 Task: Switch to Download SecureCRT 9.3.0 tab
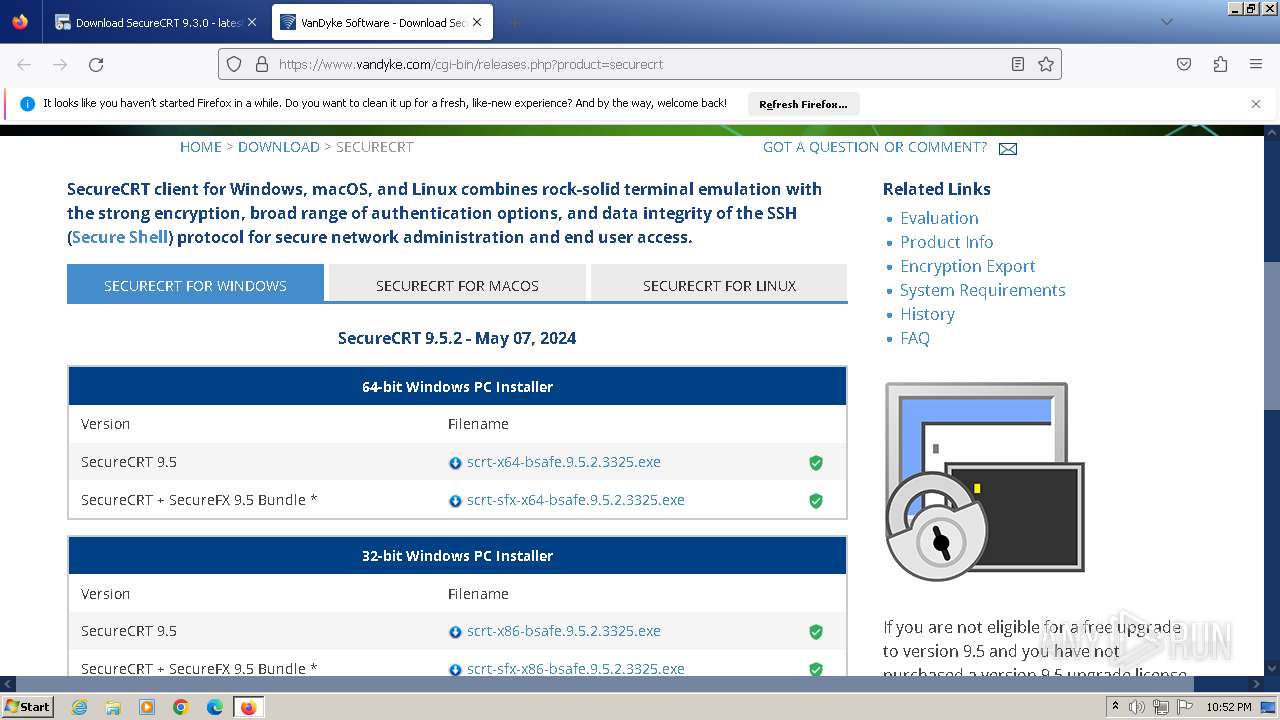[155, 22]
